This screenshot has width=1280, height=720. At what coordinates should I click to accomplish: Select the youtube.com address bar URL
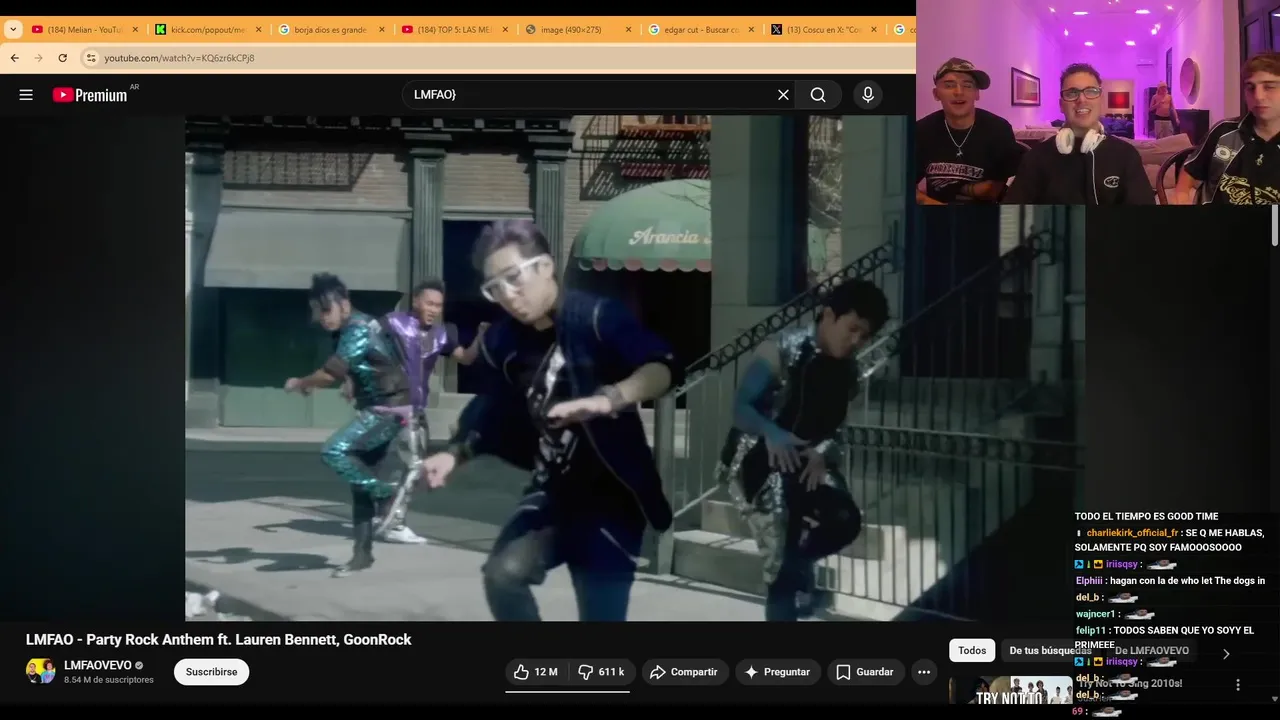(180, 58)
